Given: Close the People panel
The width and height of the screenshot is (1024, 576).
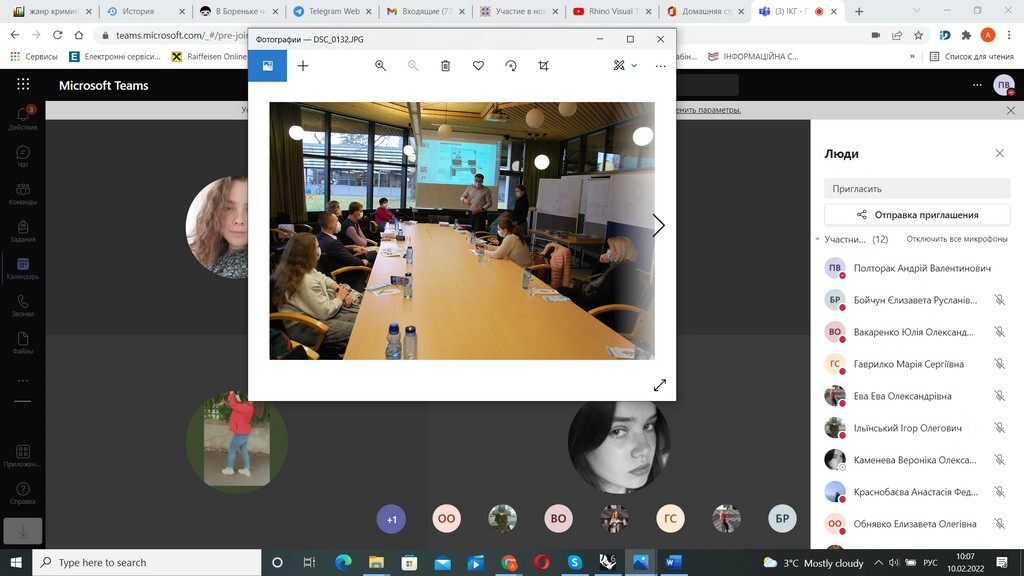Looking at the screenshot, I should point(999,153).
